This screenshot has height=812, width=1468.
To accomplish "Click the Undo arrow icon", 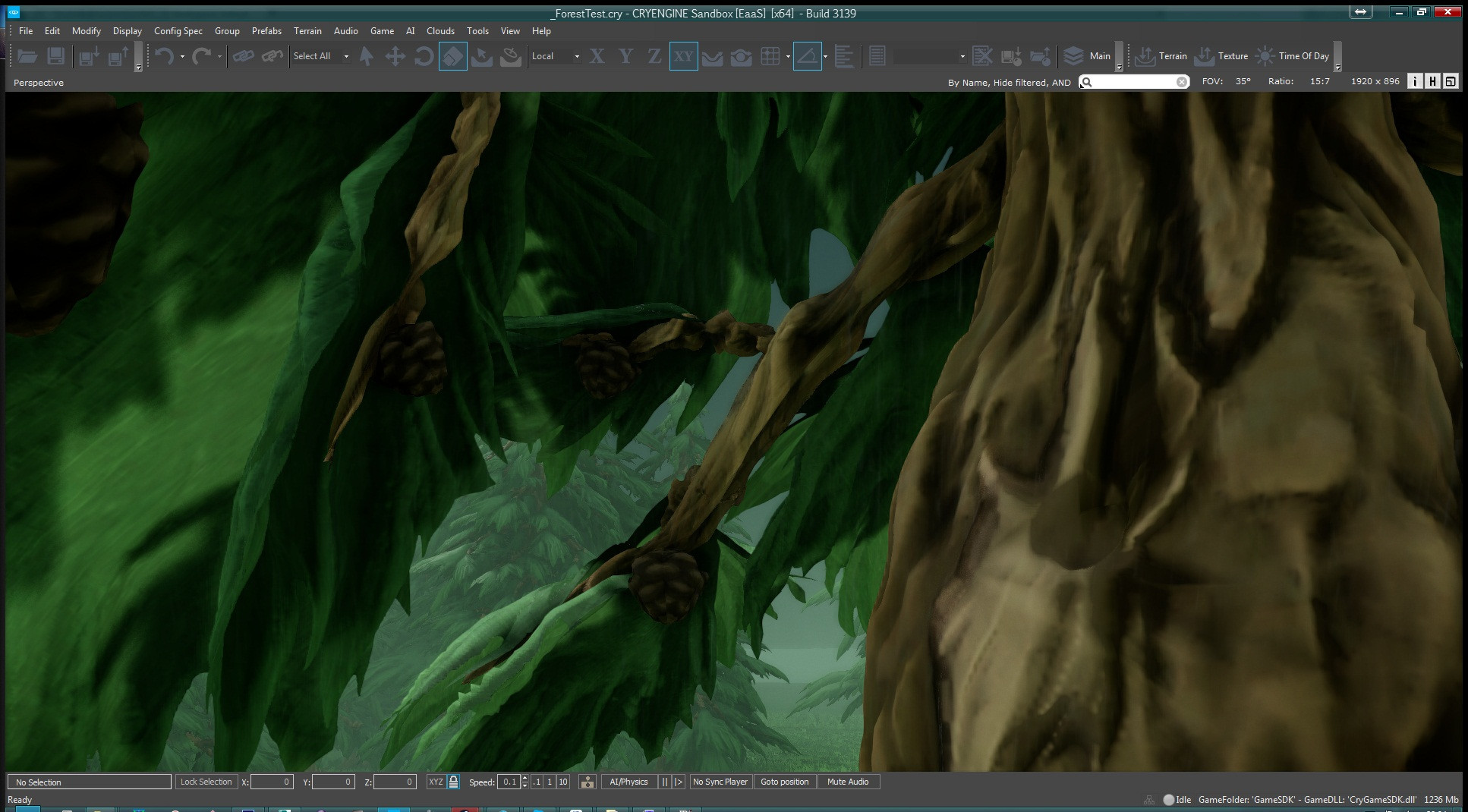I will pos(164,56).
